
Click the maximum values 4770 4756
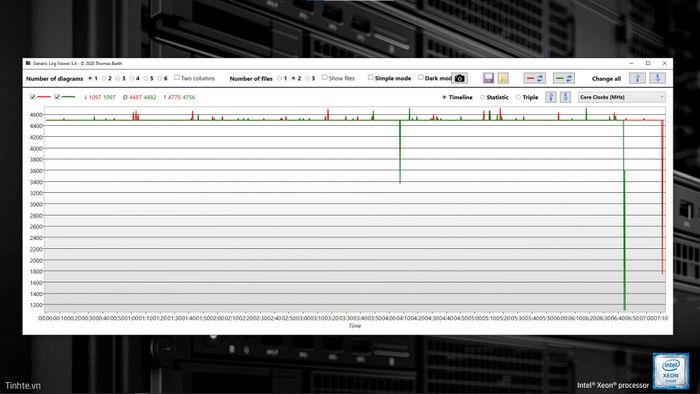pos(179,97)
